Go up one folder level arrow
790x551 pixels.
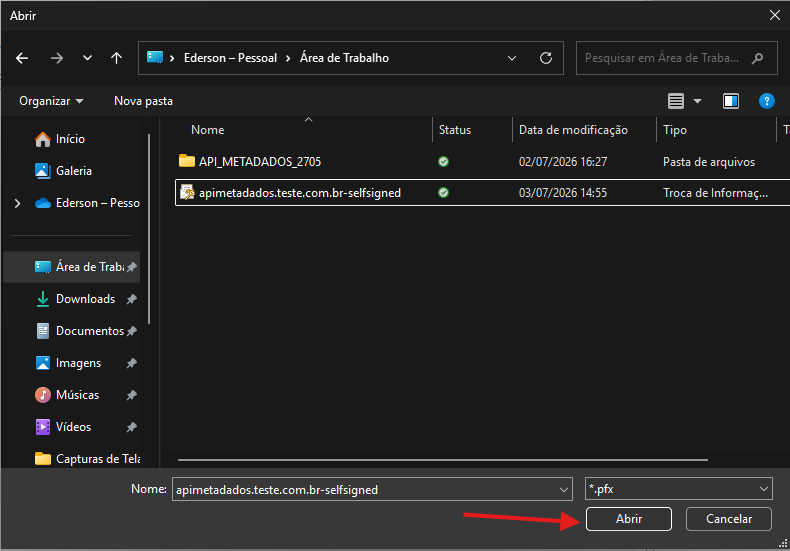tap(116, 58)
